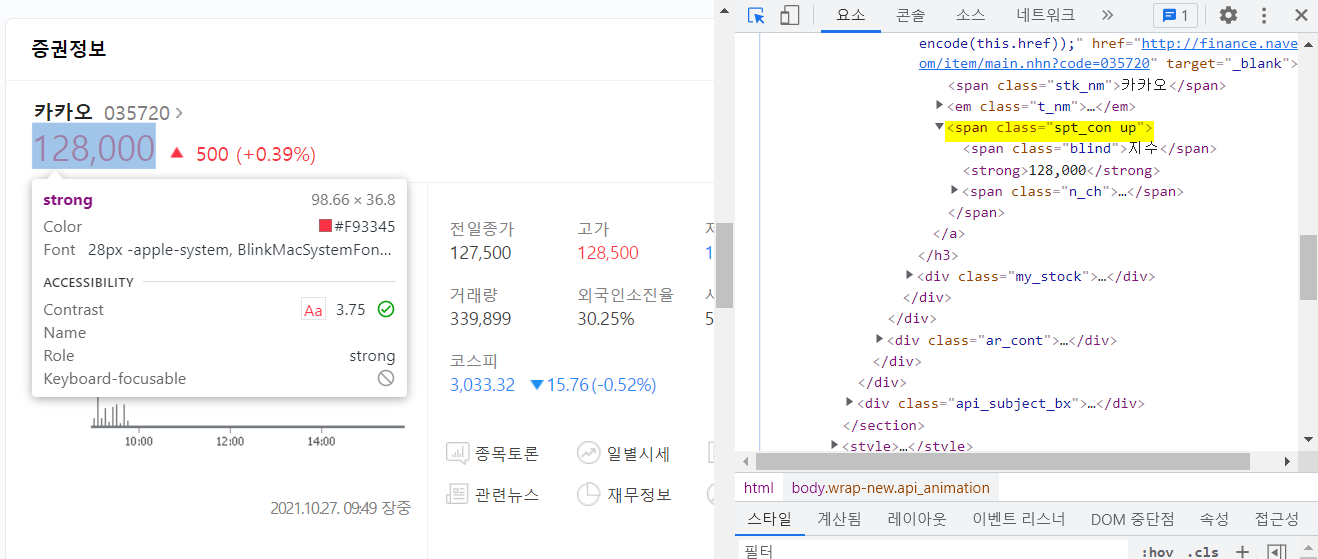
Task: Click the 코스피 index value 3,033.32
Action: [x=482, y=385]
